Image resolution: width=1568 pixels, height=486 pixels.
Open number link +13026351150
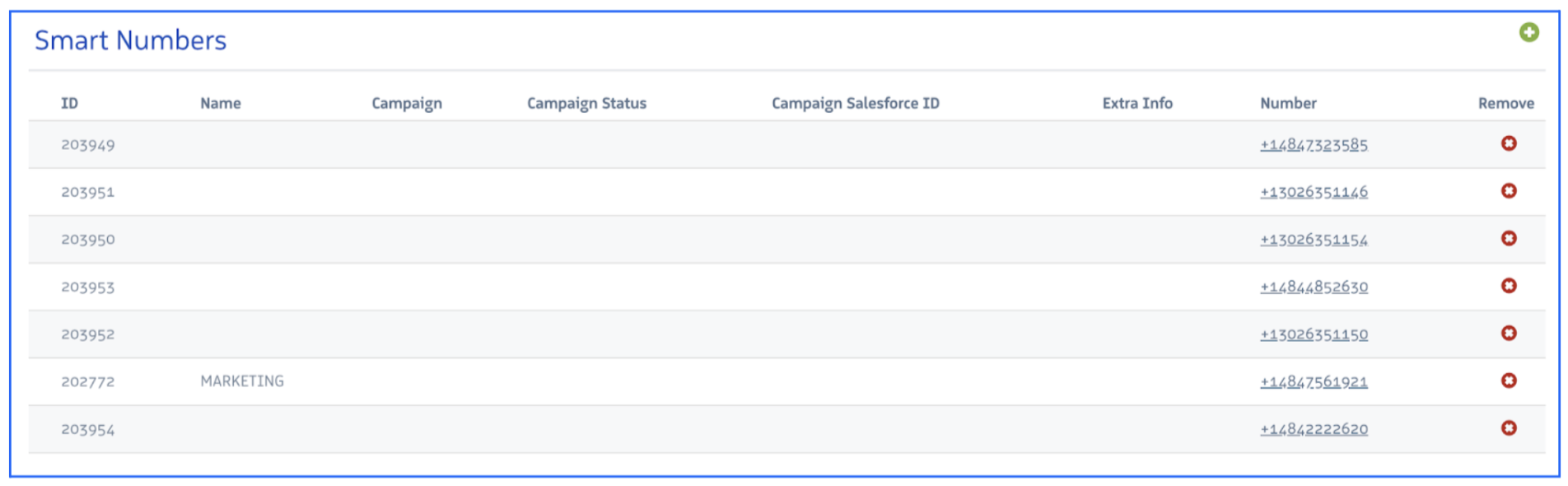click(x=1314, y=334)
